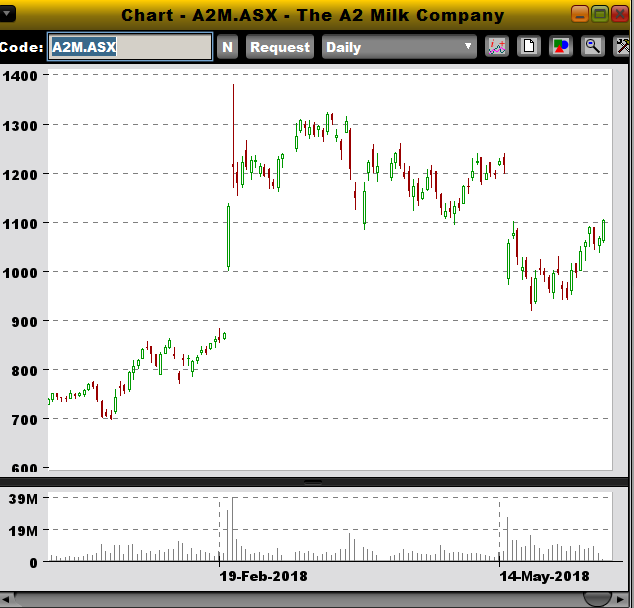Click the 1000 price axis label
634x608 pixels.
click(x=20, y=272)
